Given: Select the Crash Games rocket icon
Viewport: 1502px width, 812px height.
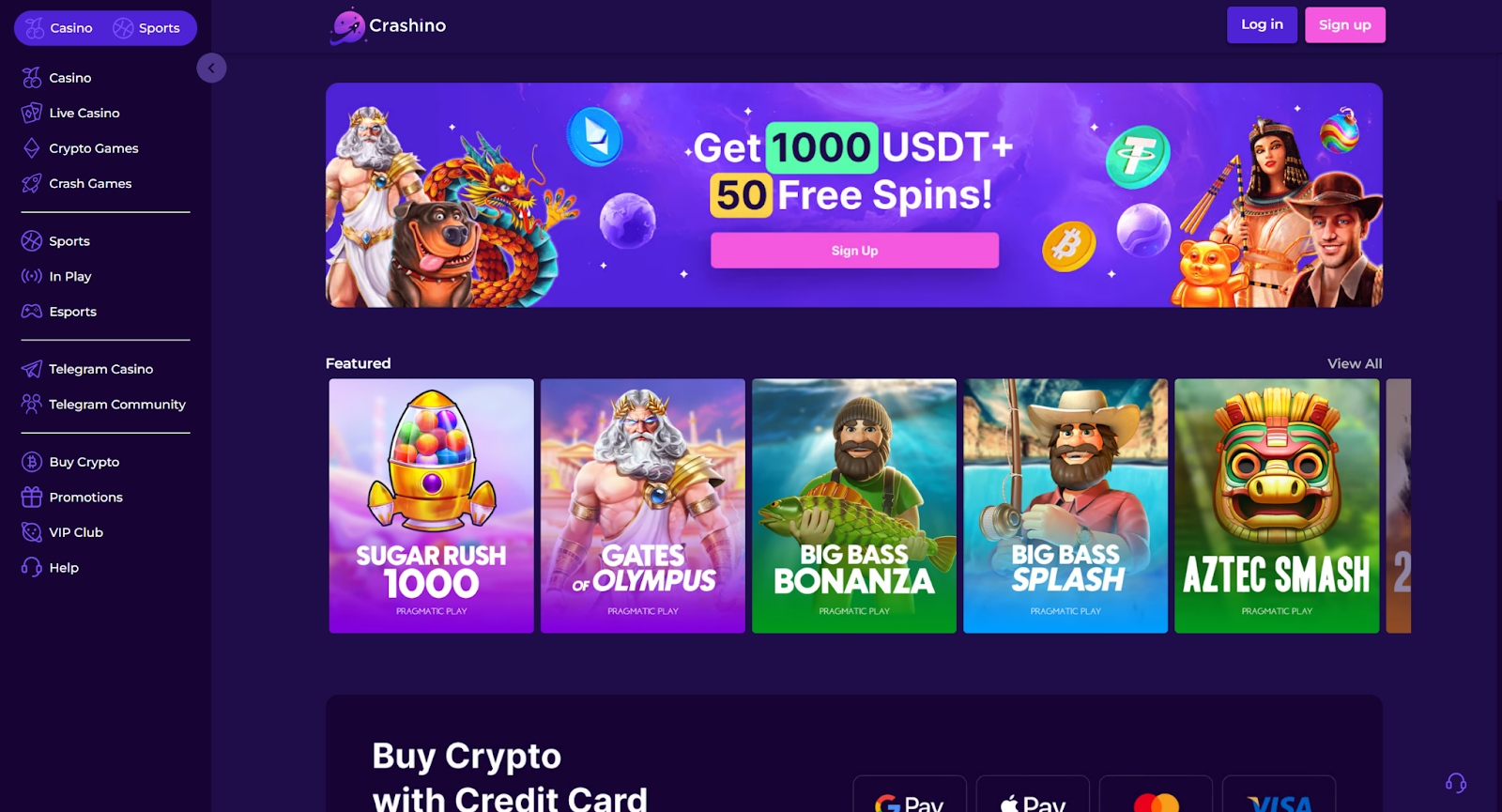Looking at the screenshot, I should (32, 183).
